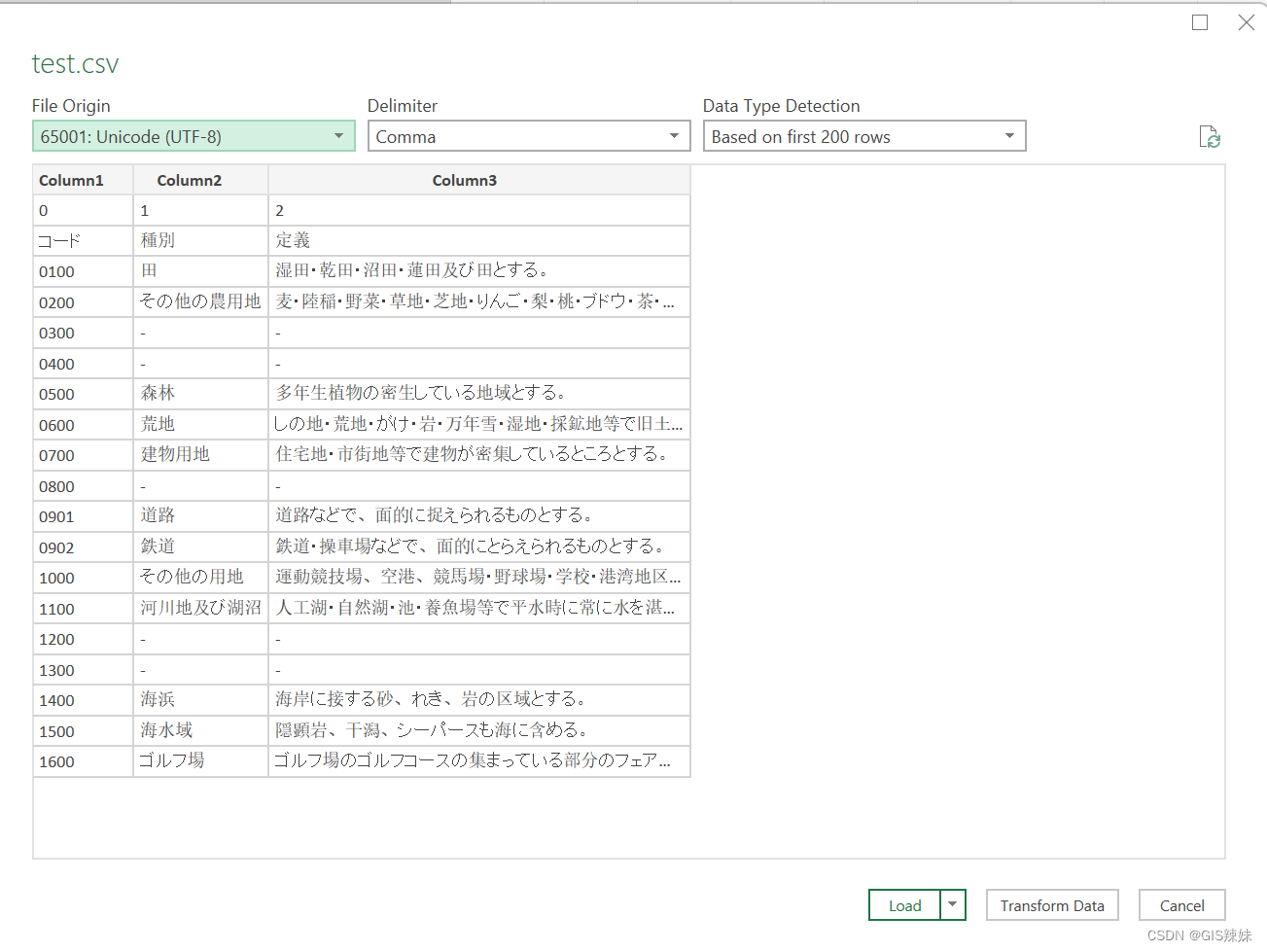
Task: Click the 湿田・乾田 definition cell
Action: click(479, 271)
